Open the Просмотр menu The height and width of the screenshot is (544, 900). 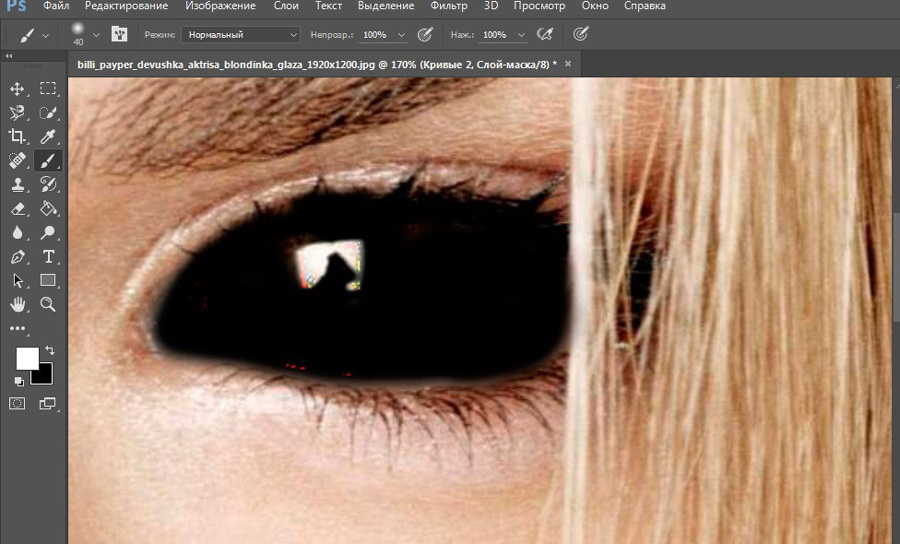coord(539,6)
